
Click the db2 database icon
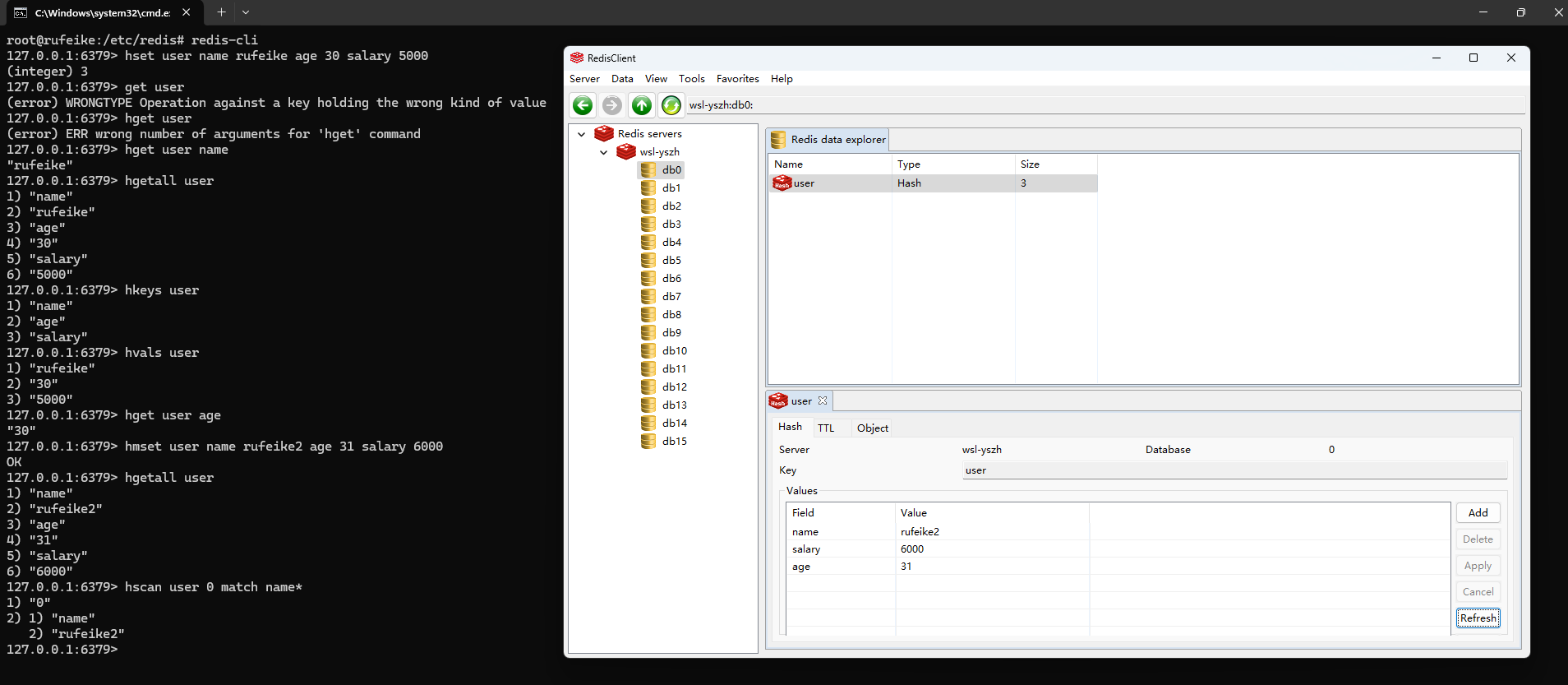click(x=648, y=206)
